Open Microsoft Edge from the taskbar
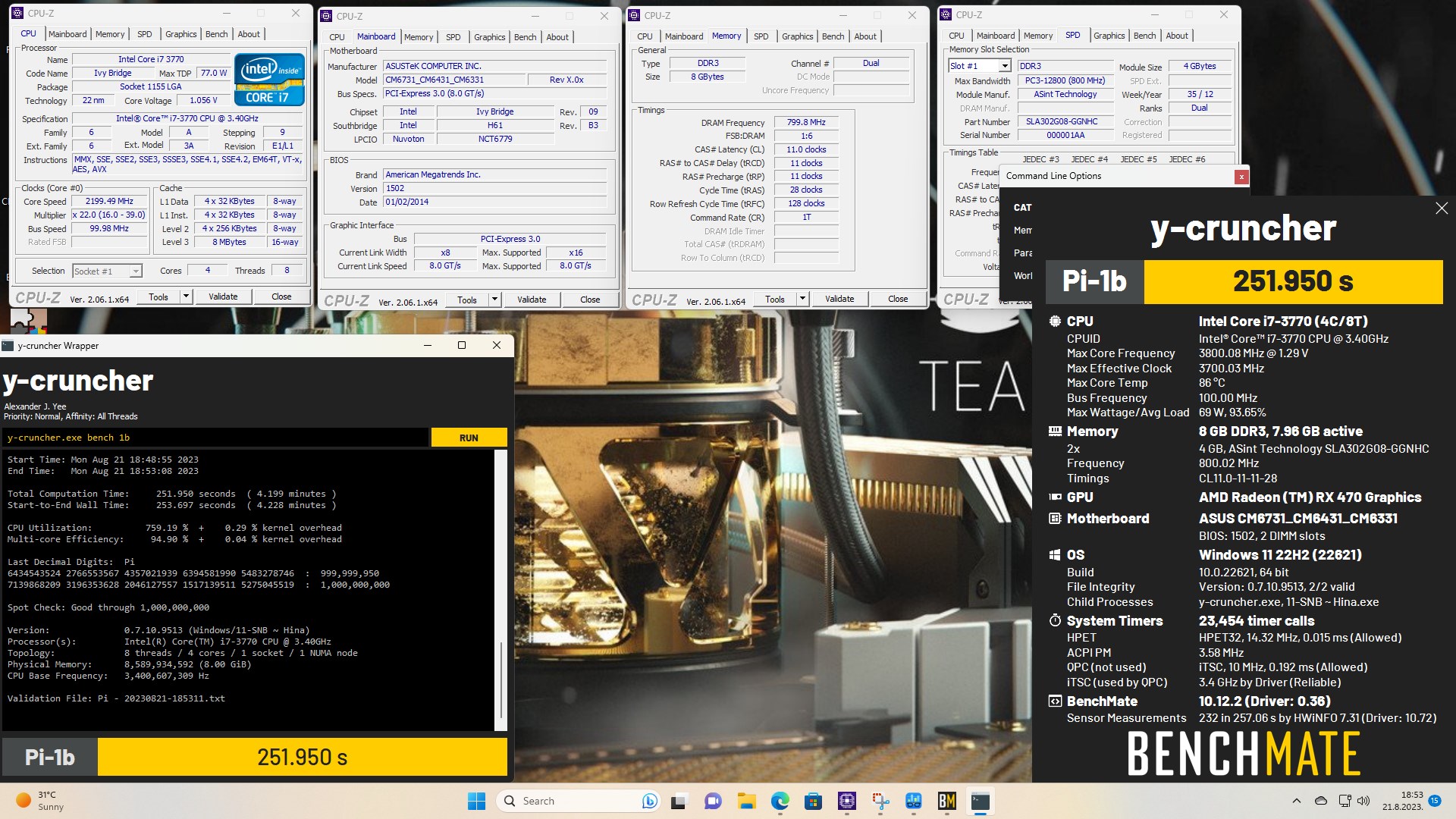This screenshot has width=1456, height=819. (x=780, y=801)
